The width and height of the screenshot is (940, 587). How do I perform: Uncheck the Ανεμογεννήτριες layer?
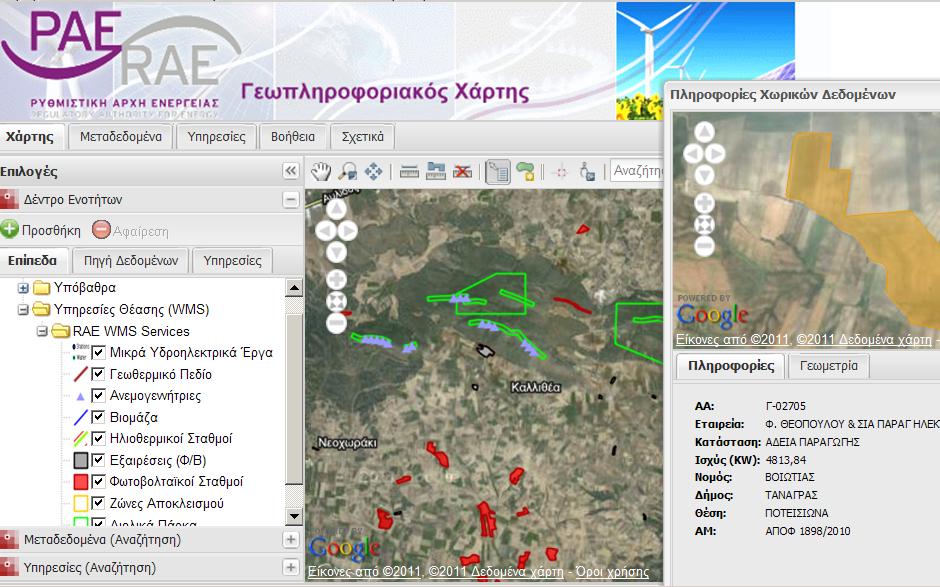point(99,396)
